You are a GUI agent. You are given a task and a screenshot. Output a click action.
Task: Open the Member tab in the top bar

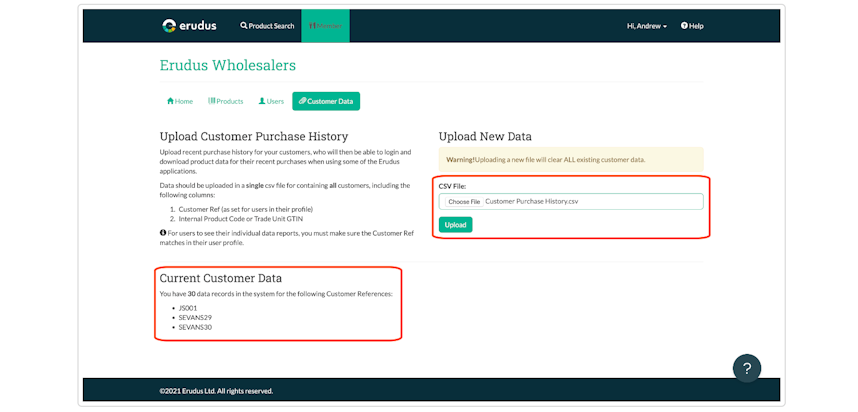[325, 26]
